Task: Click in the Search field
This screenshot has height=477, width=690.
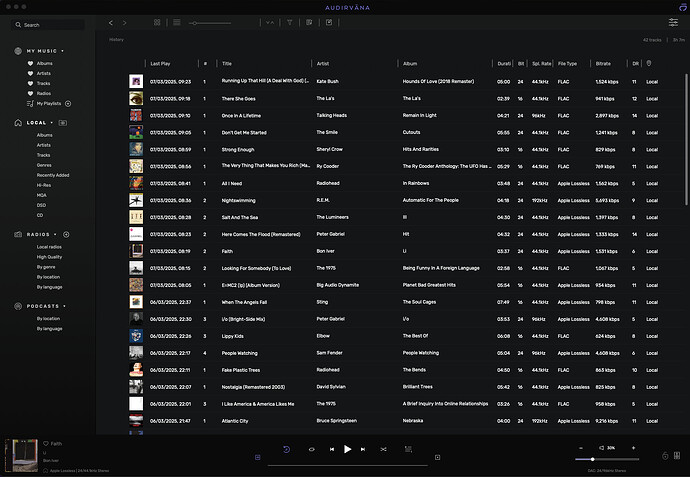Action: [x=48, y=25]
